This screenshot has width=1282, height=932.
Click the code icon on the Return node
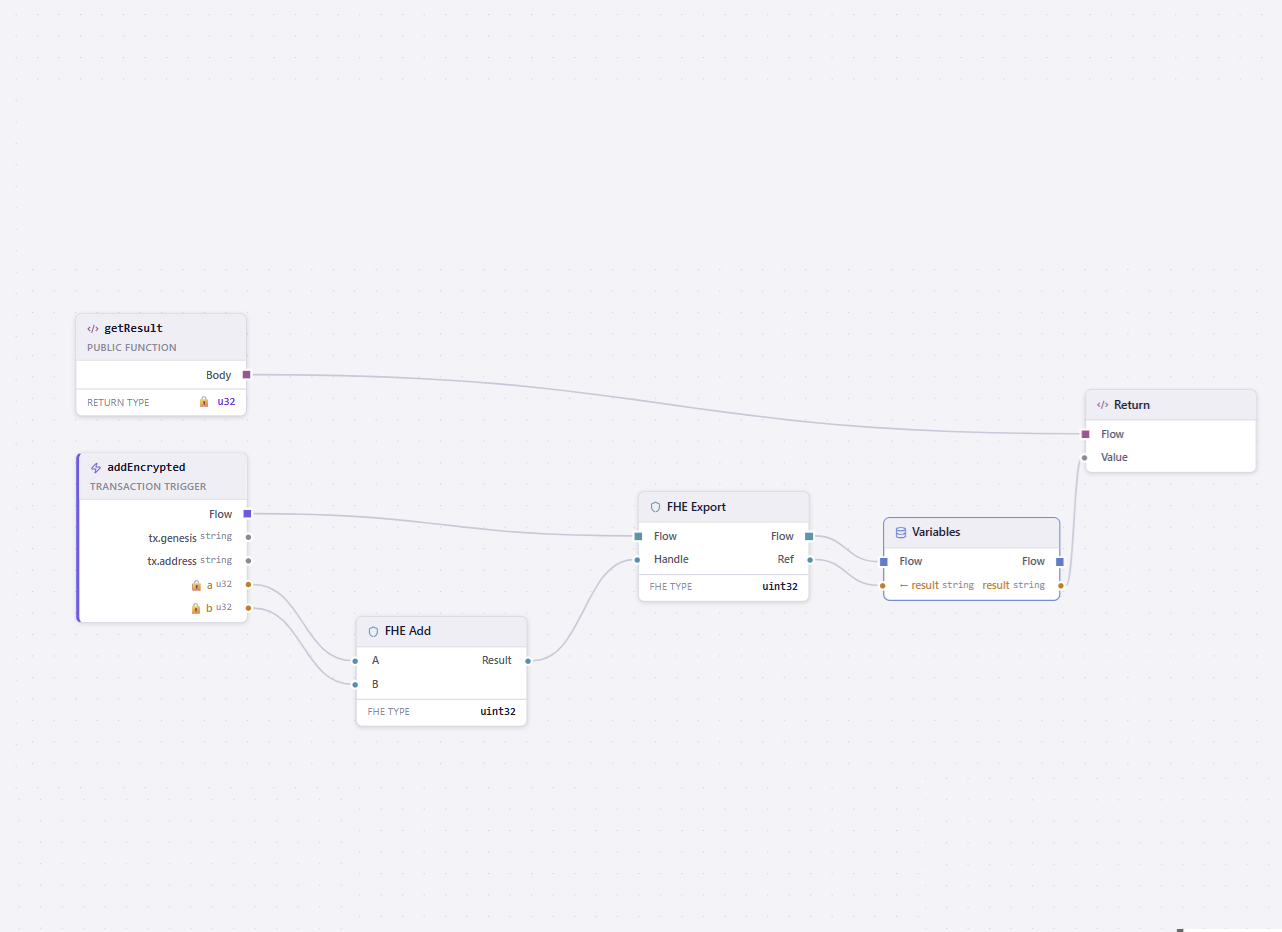(1101, 405)
